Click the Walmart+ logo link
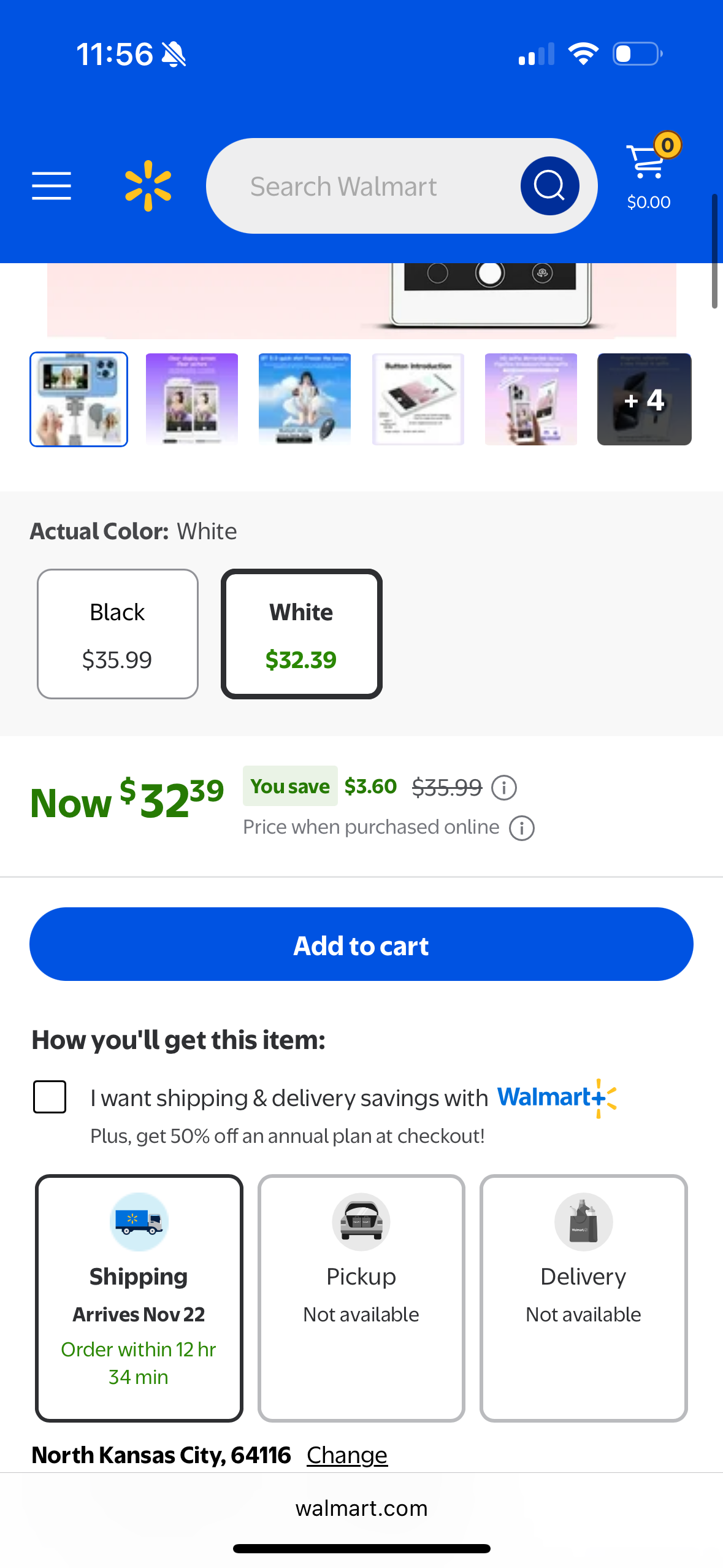Image resolution: width=723 pixels, height=1568 pixels. point(556,1097)
